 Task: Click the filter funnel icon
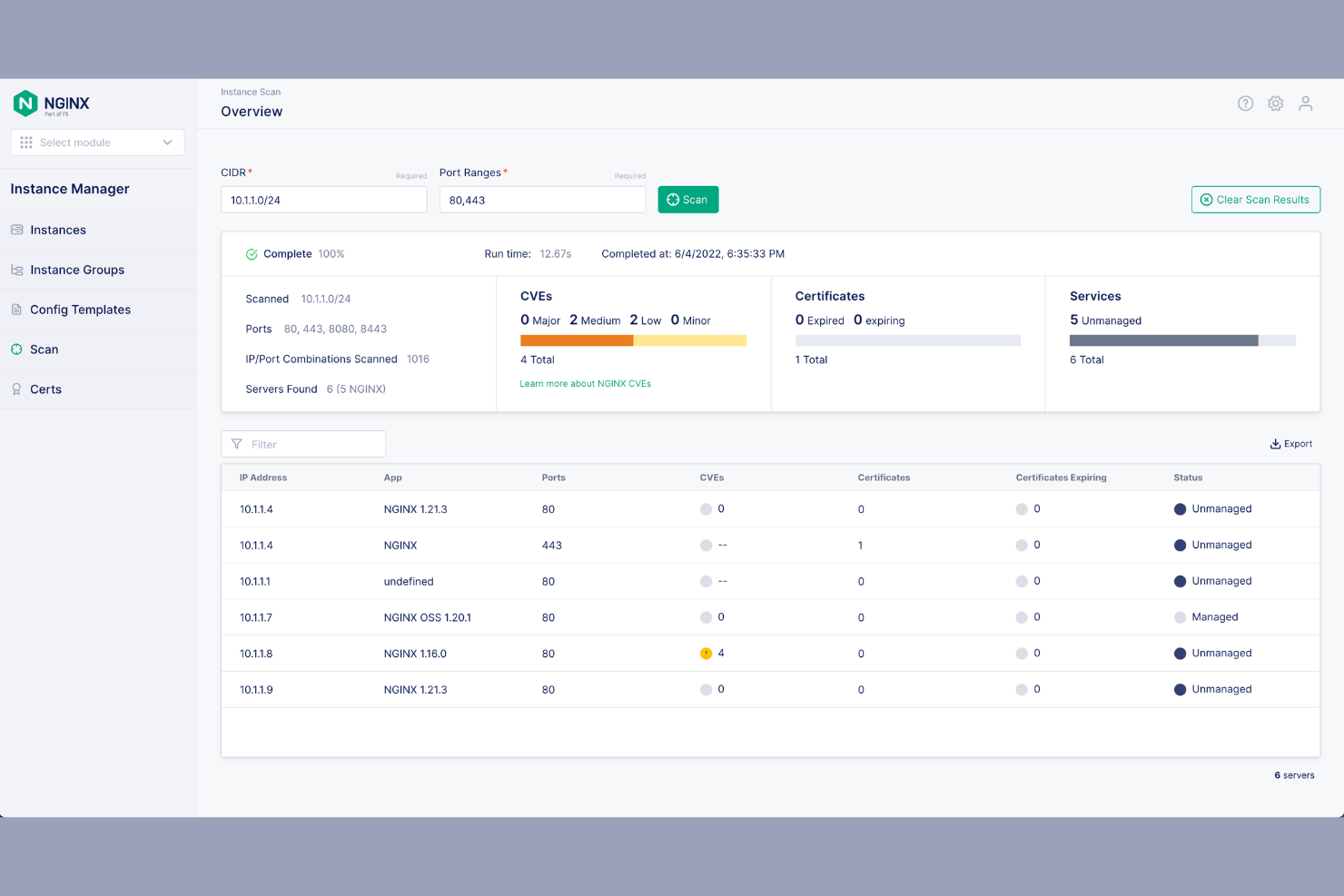(236, 444)
